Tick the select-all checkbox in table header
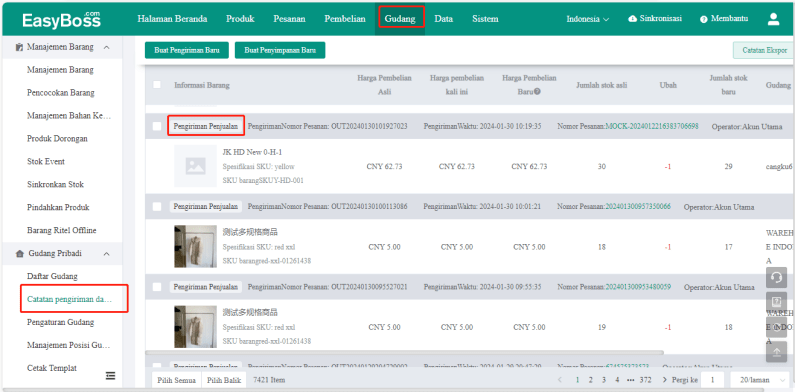 point(157,85)
